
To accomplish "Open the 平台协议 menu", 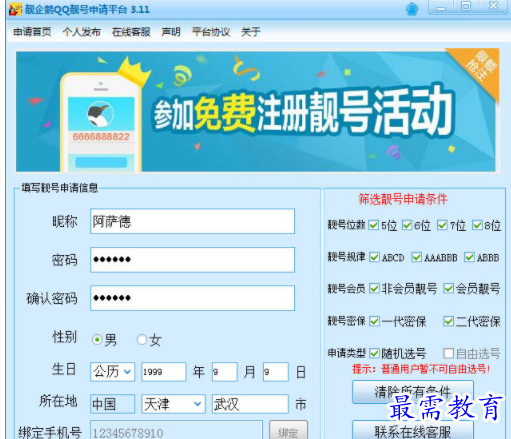I will [211, 32].
